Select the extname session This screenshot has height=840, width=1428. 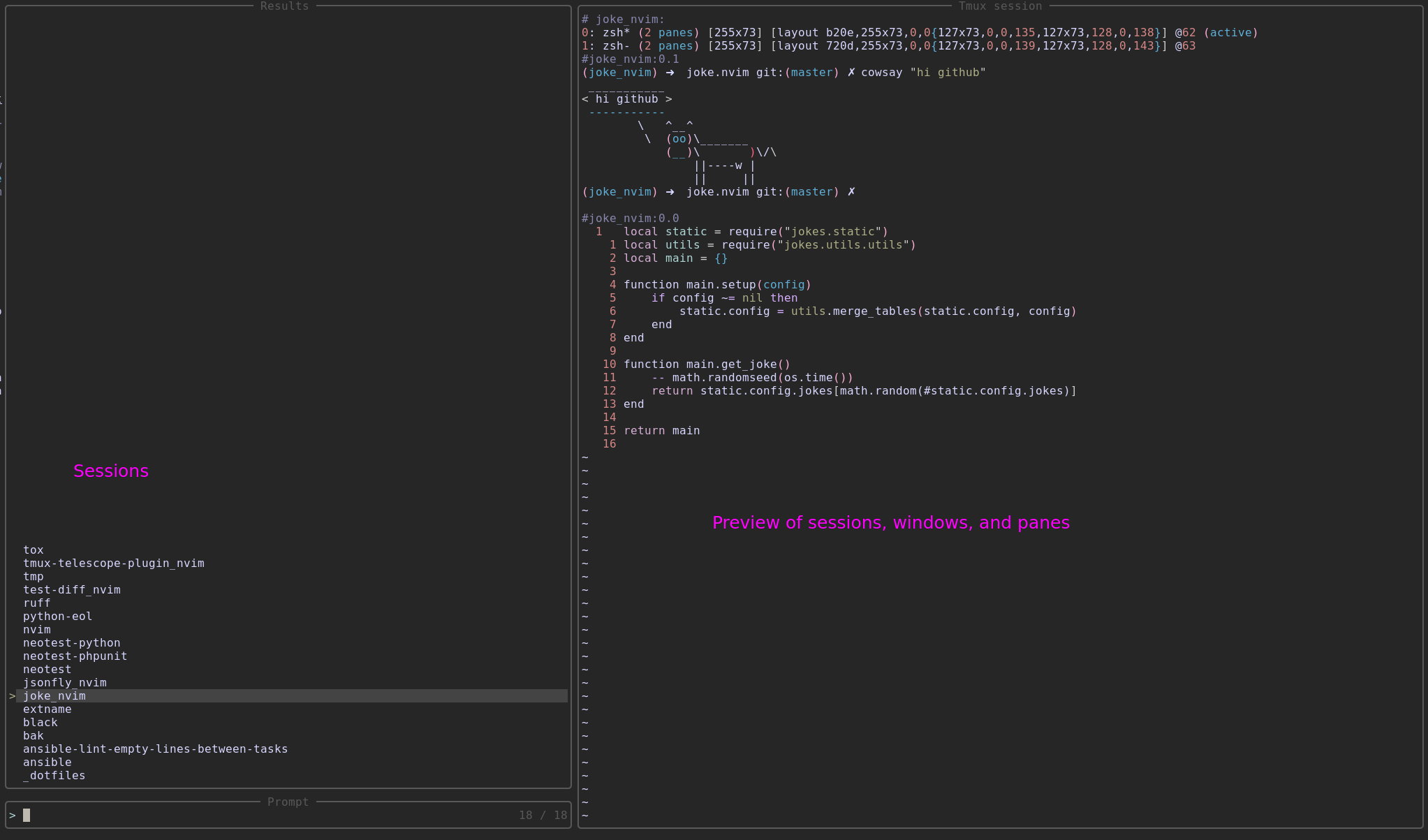47,709
